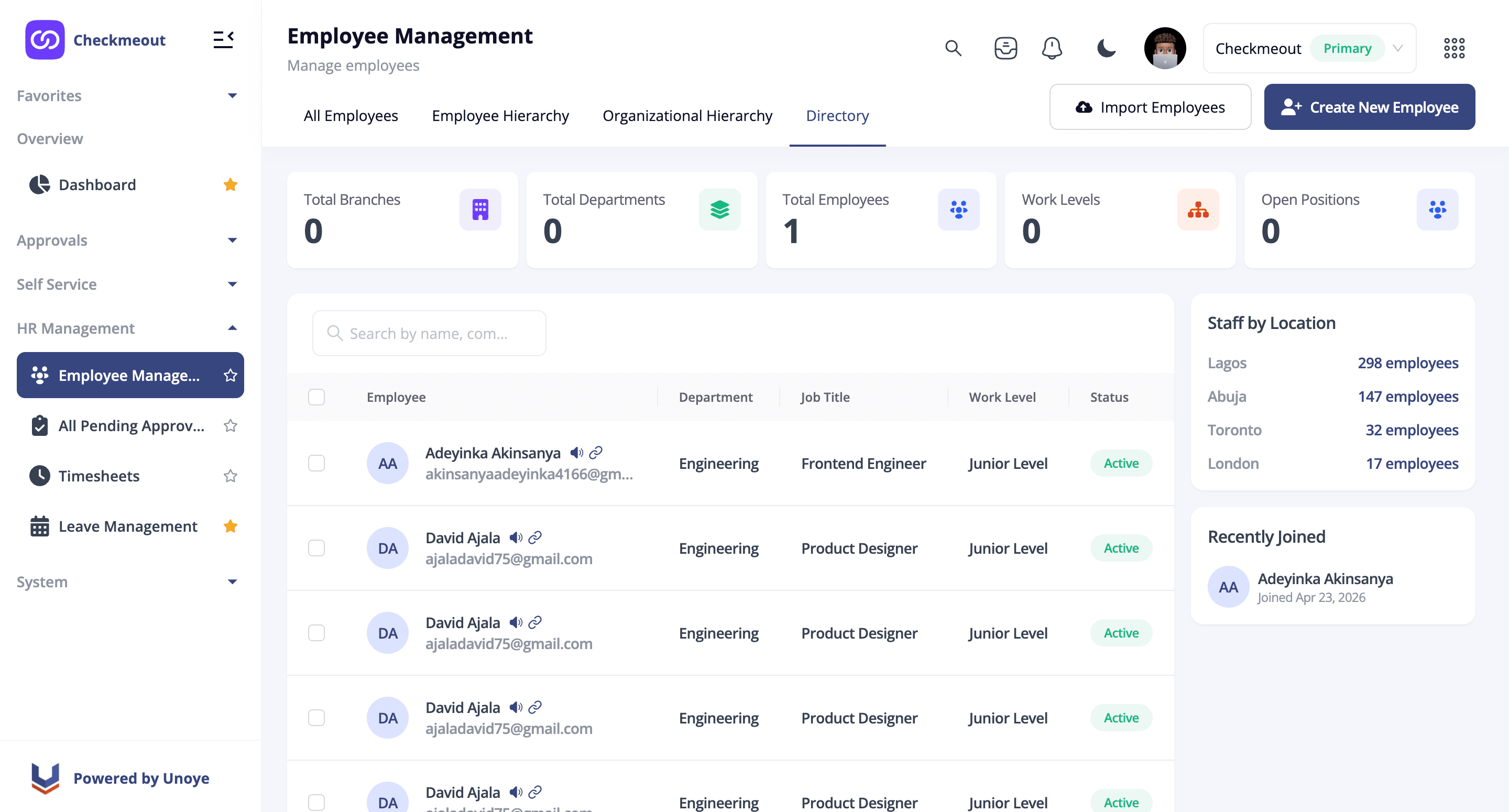
Task: Open Employee Management in sidebar
Action: pyautogui.click(x=130, y=375)
